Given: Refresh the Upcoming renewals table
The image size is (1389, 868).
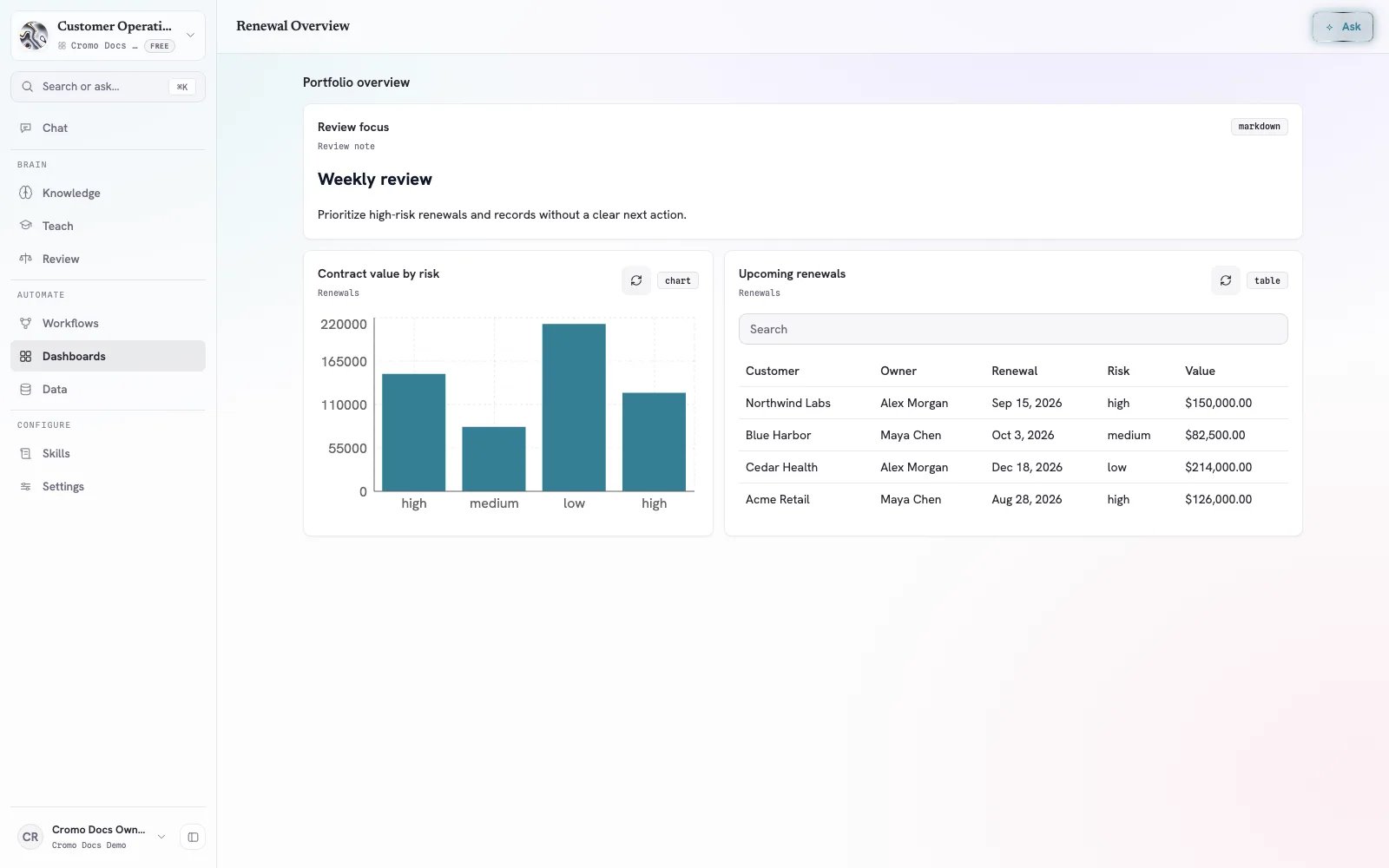Looking at the screenshot, I should [1226, 280].
